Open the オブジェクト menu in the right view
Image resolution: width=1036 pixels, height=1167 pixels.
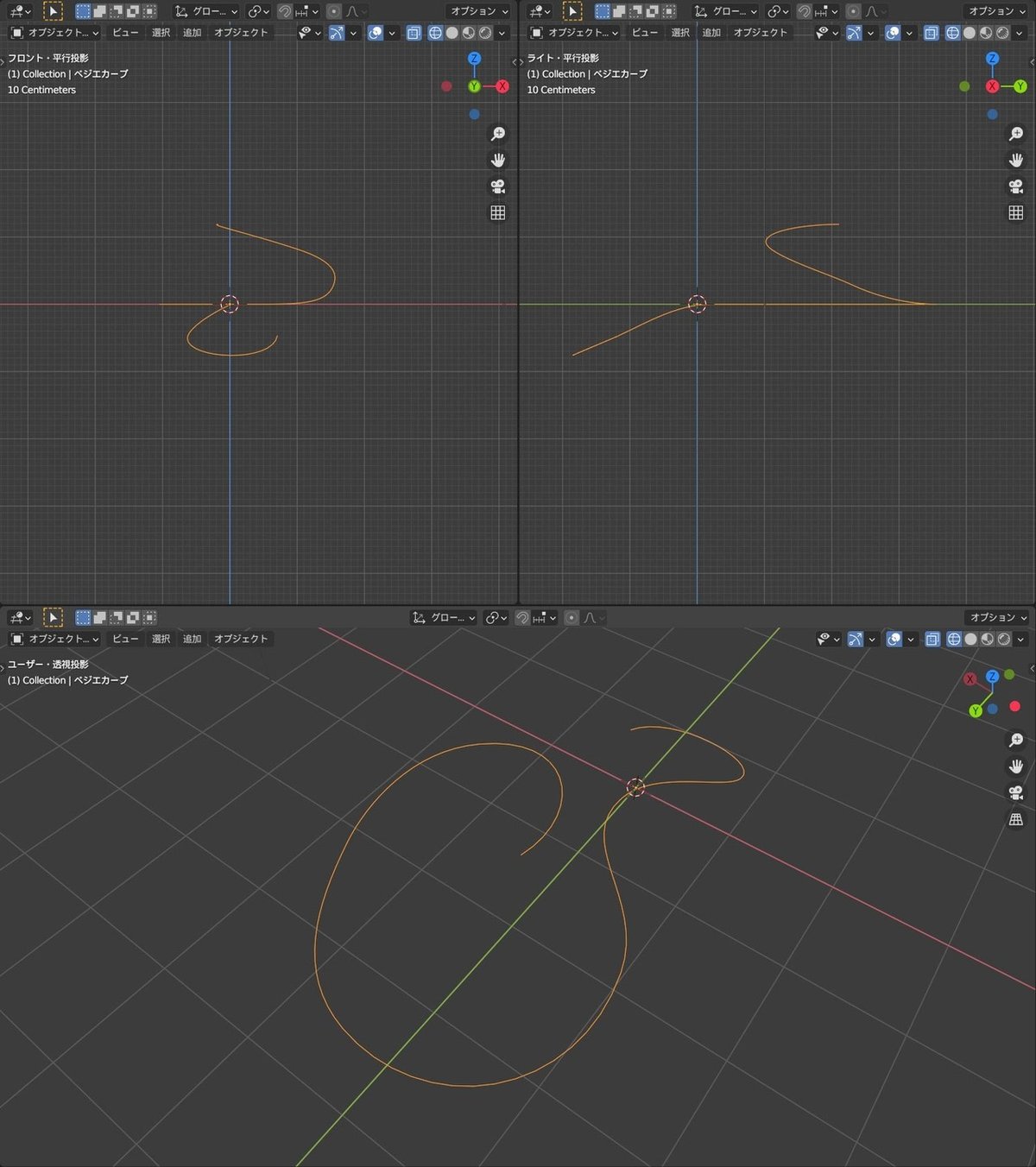click(761, 33)
